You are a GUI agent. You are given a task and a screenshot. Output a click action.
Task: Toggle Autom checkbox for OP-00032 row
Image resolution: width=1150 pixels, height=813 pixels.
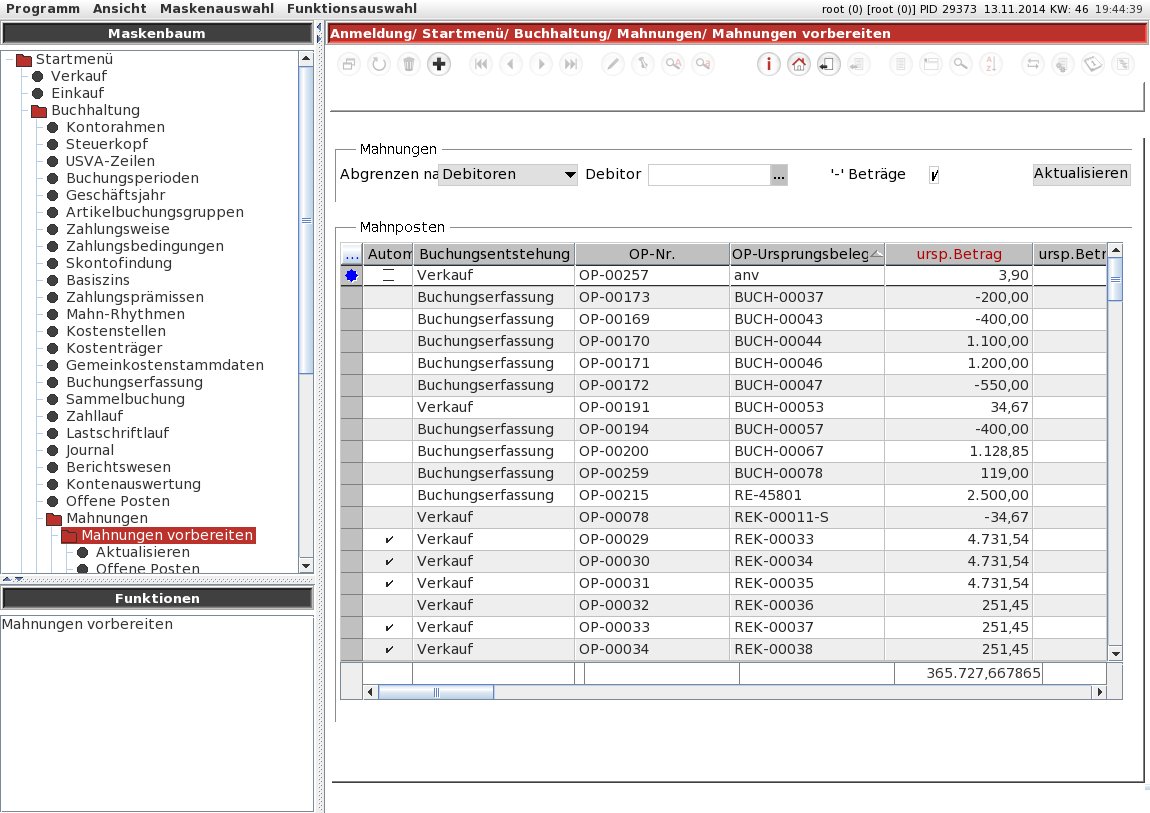(389, 606)
